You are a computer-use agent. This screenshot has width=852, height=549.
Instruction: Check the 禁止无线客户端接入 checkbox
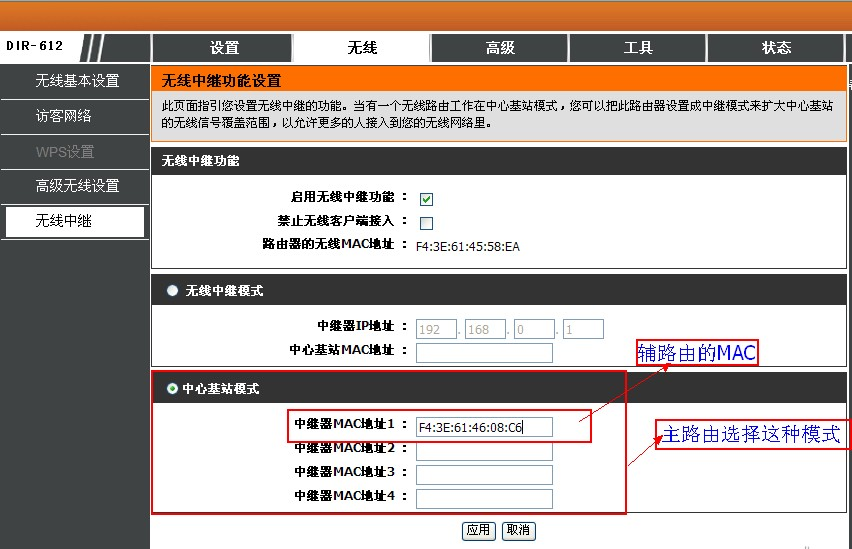(427, 222)
